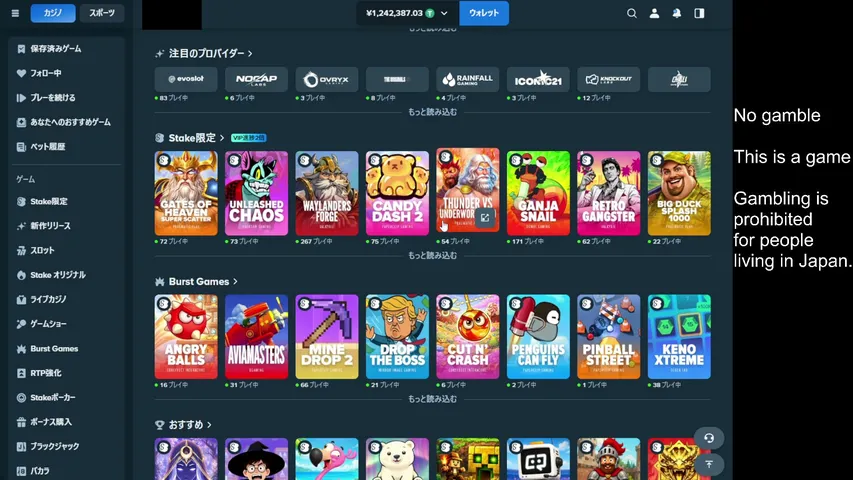This screenshot has width=853, height=480.
Task: Open Waylanders Forge game thumbnail
Action: click(327, 193)
